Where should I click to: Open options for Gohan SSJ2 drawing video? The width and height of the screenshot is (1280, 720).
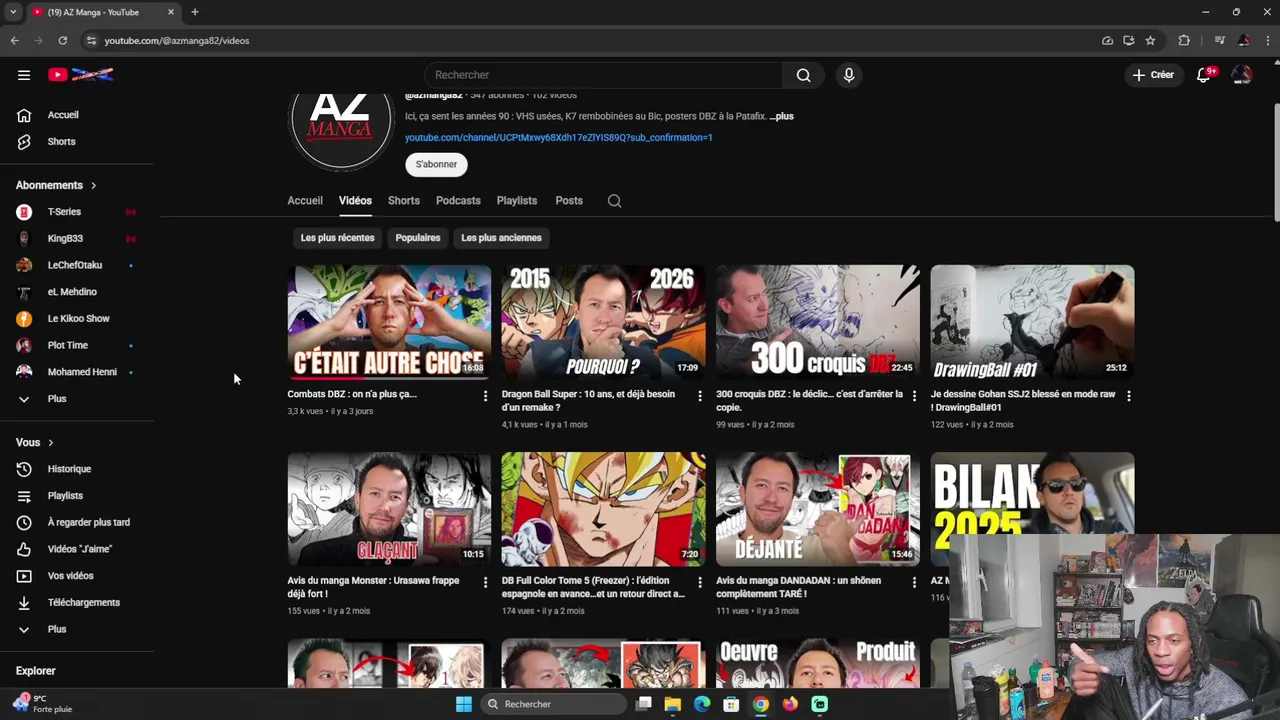click(1128, 396)
